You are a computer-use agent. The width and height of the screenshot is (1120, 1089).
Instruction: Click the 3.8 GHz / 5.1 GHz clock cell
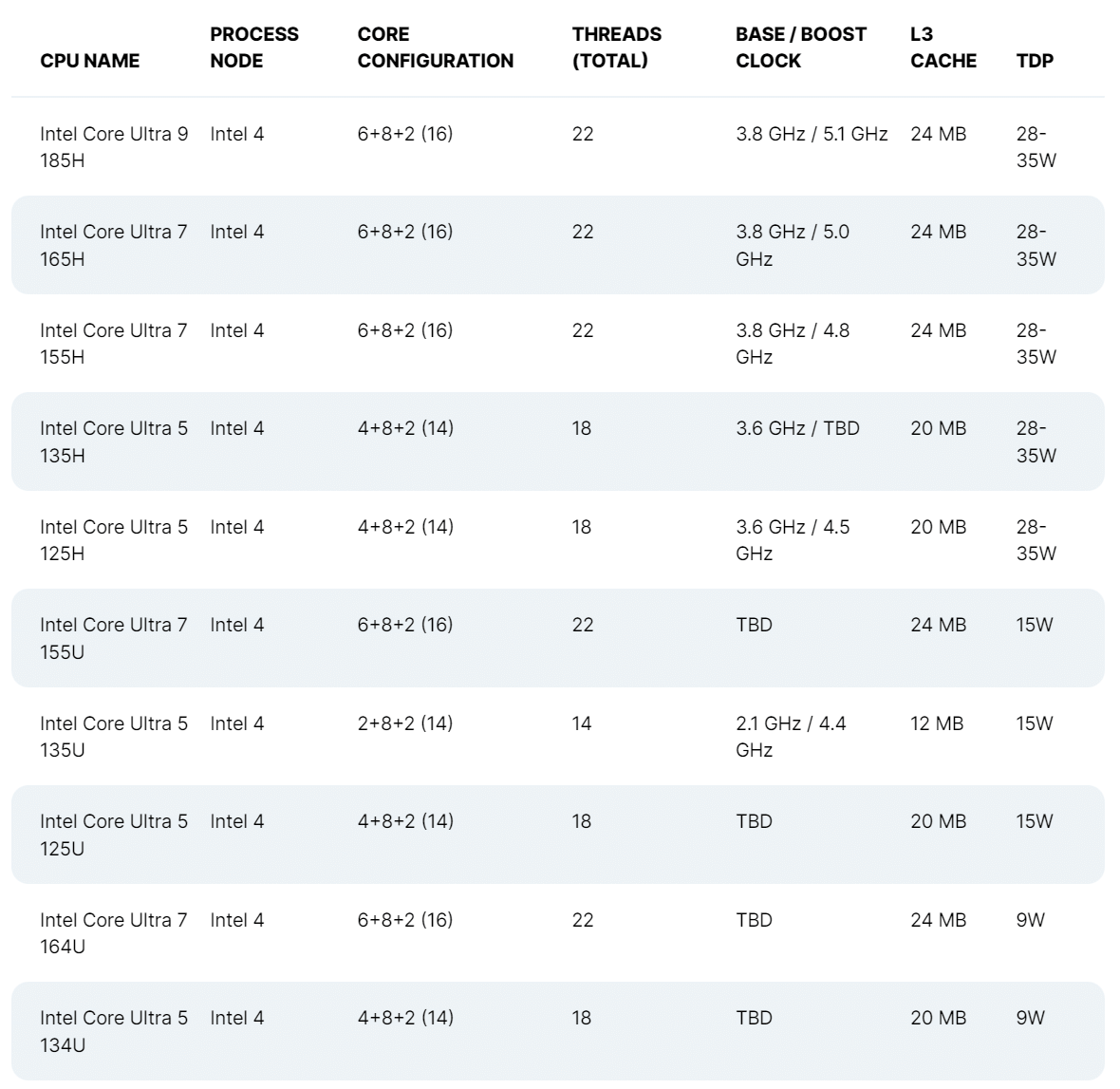[x=812, y=134]
